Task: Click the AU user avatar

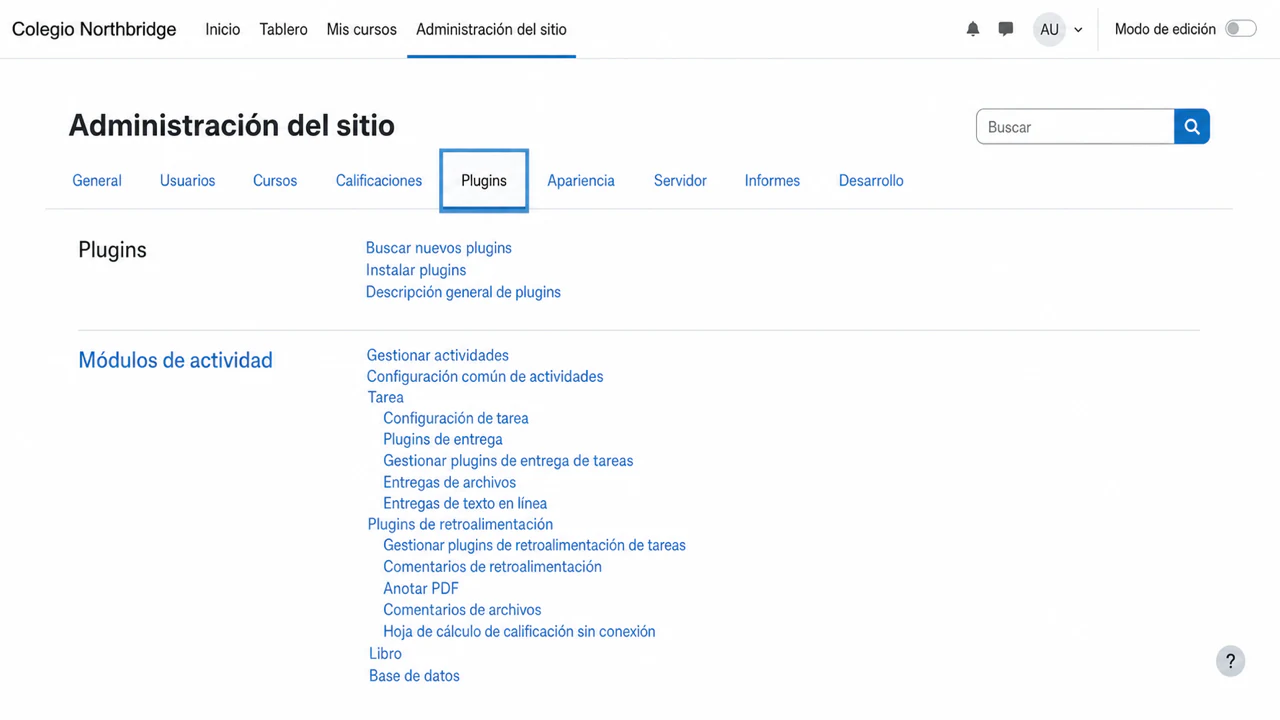Action: [1049, 29]
